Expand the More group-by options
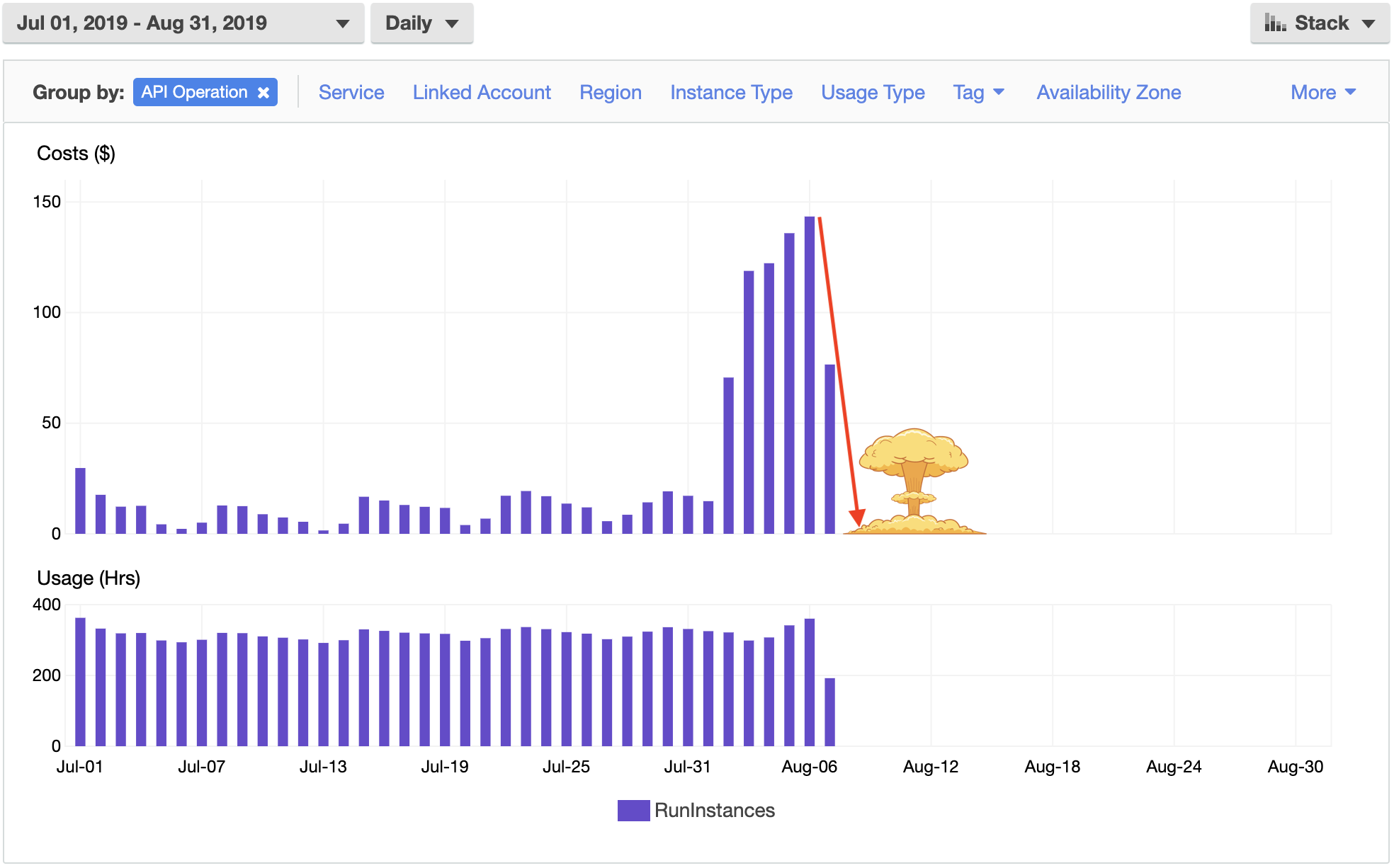The image size is (1394, 868). coord(1322,91)
